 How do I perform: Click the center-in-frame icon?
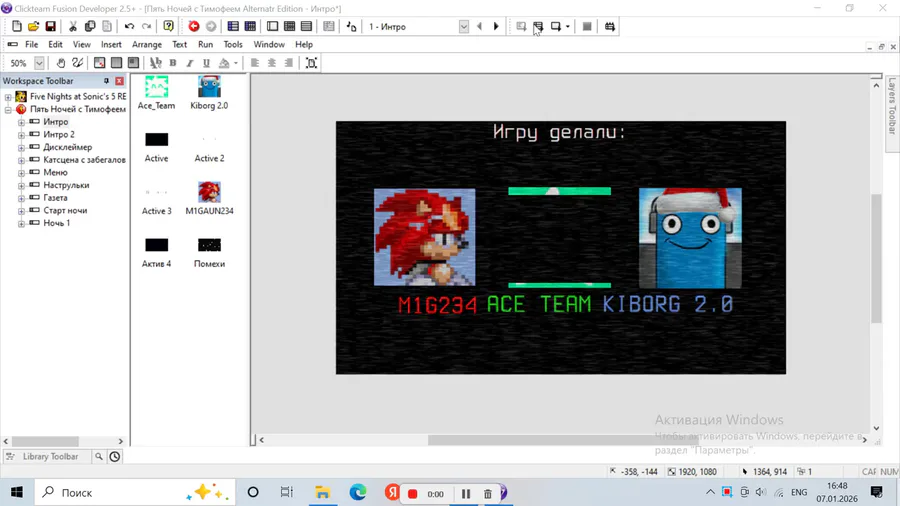(311, 63)
